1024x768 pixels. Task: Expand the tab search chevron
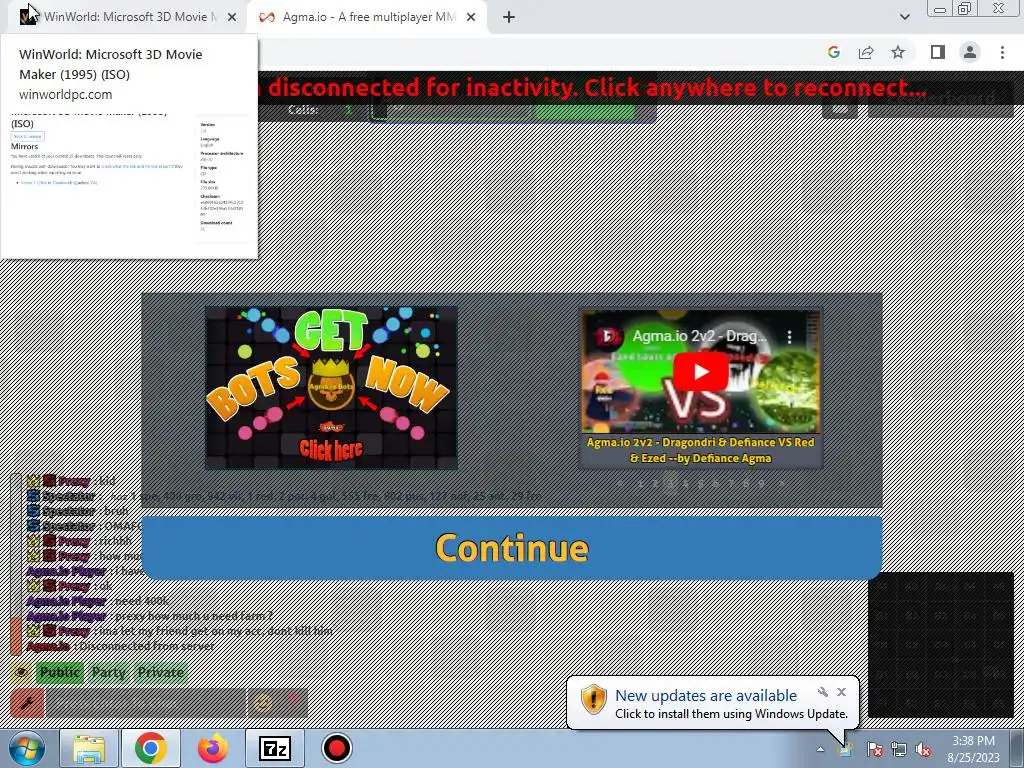(x=904, y=17)
